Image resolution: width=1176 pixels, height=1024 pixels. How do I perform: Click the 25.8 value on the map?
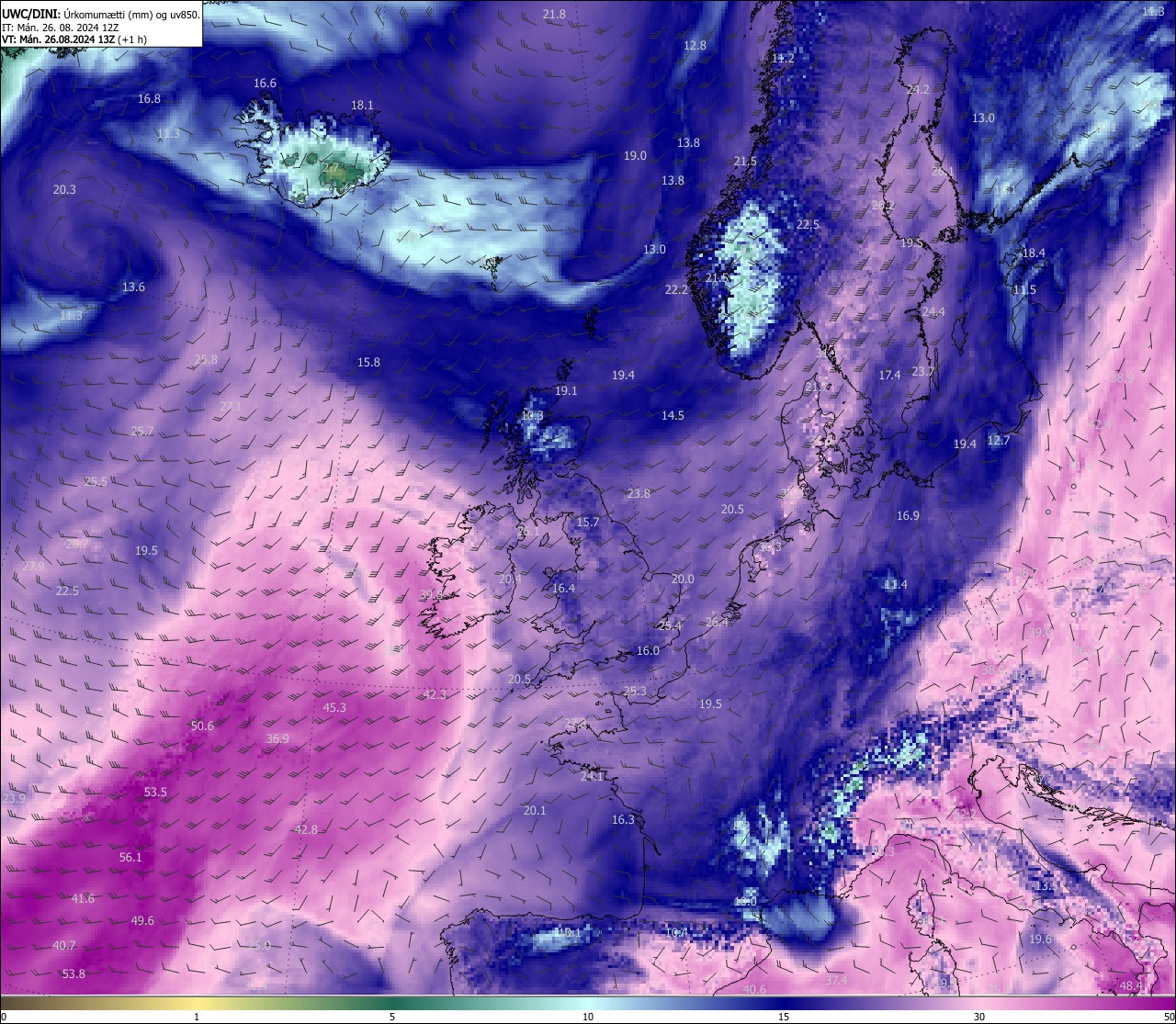(206, 360)
